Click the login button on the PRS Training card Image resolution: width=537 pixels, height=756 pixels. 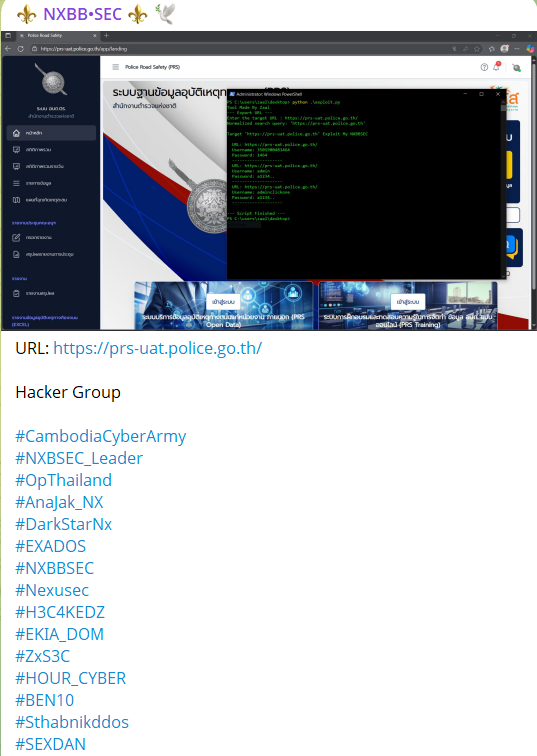(x=408, y=302)
